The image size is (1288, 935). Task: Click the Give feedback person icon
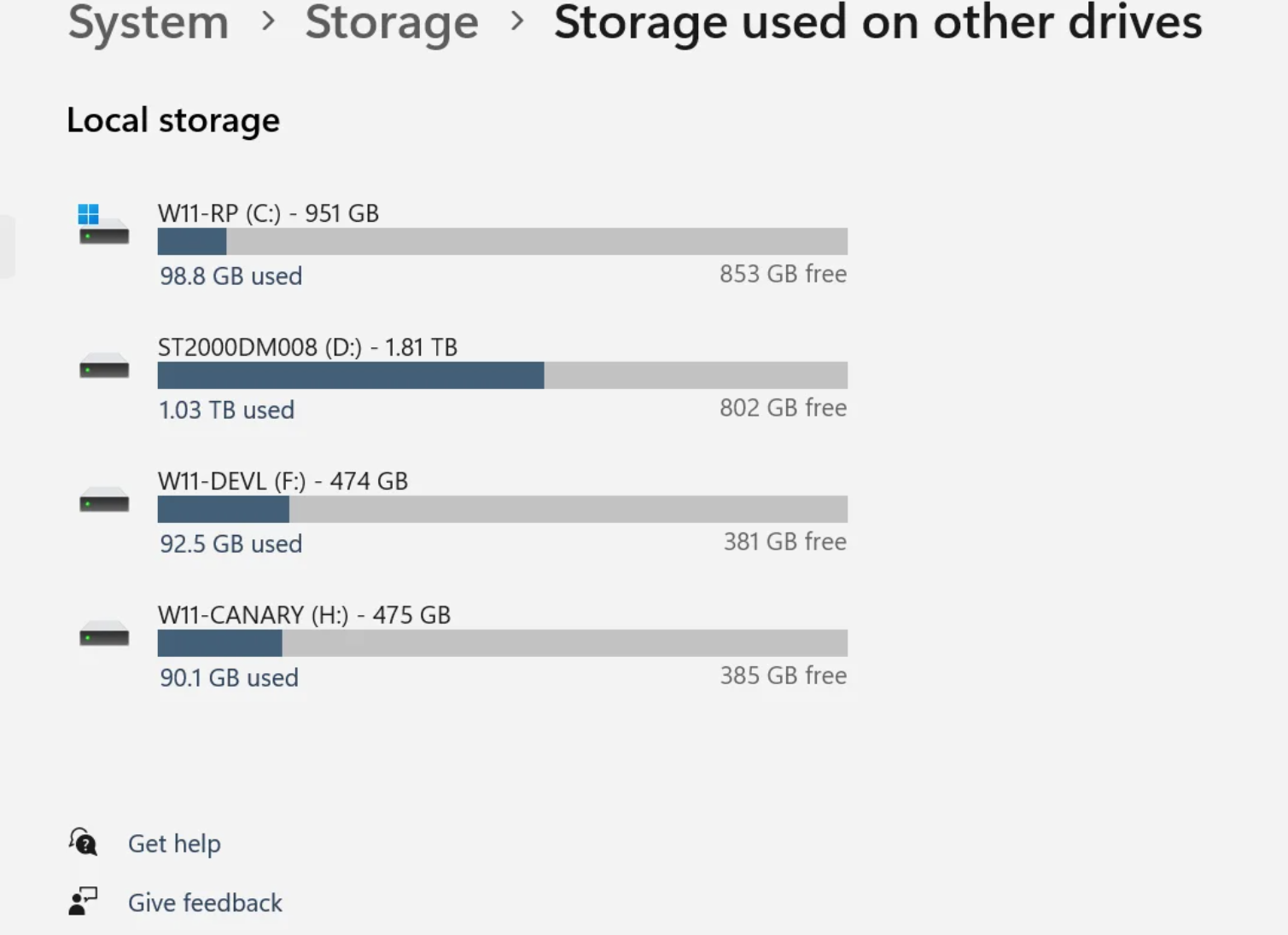81,902
